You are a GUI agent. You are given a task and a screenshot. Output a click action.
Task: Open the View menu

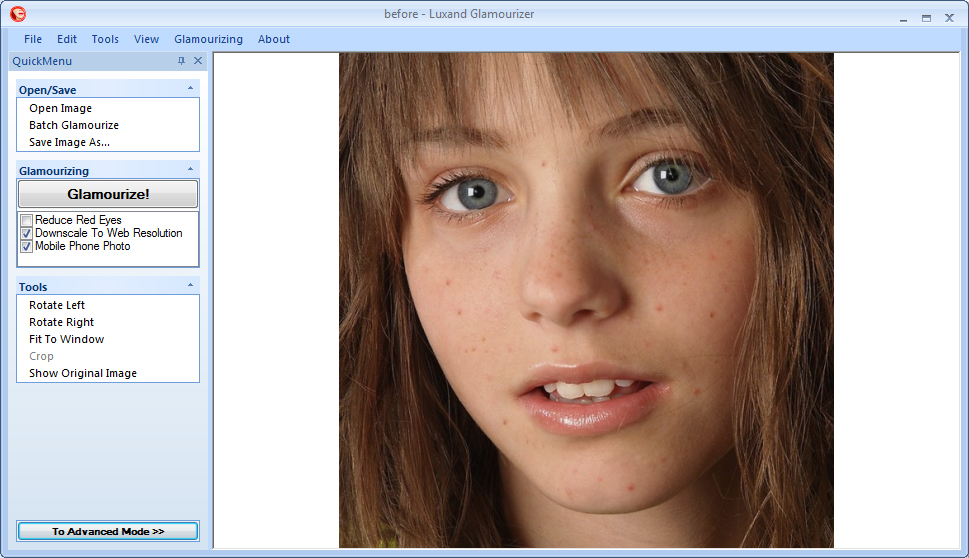146,39
